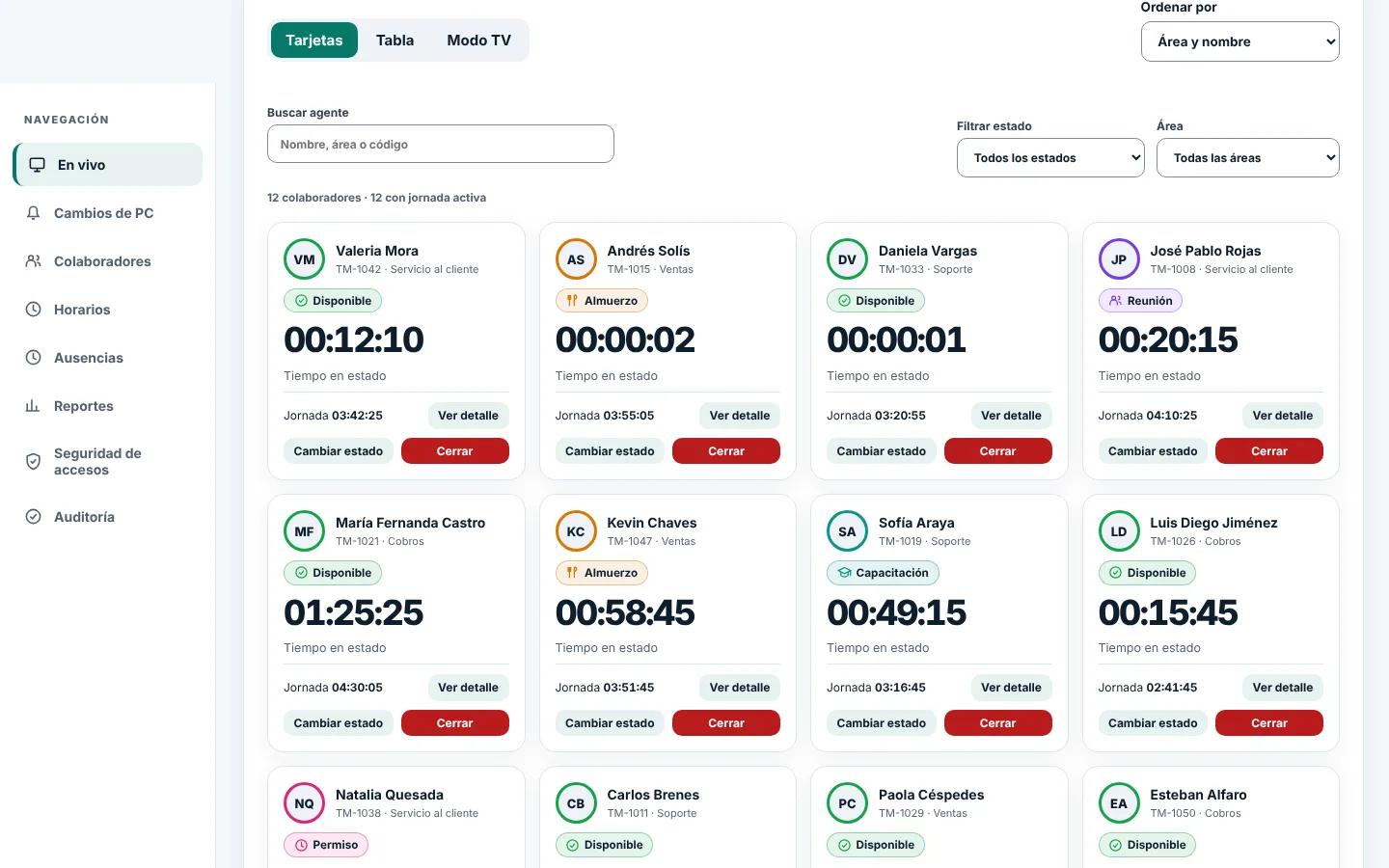
Task: Open Colaboradores in the navigation
Action: (108, 261)
